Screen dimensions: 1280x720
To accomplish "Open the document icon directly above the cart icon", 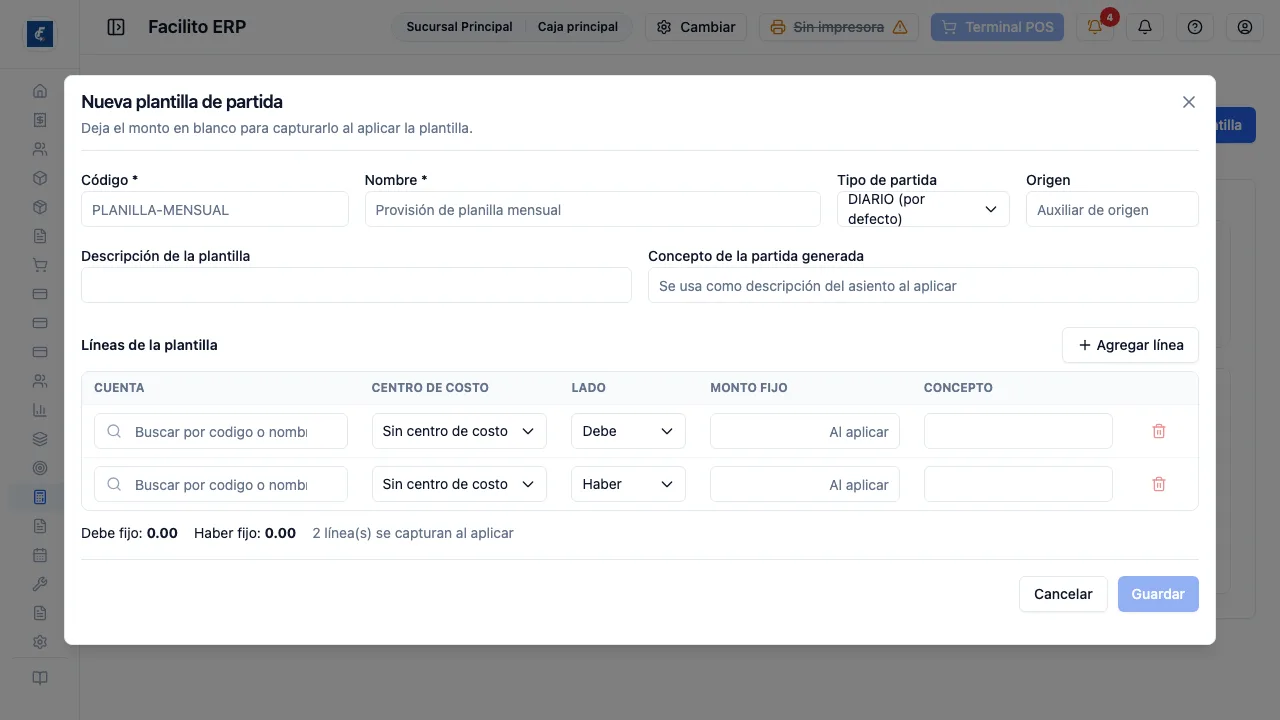I will [40, 236].
